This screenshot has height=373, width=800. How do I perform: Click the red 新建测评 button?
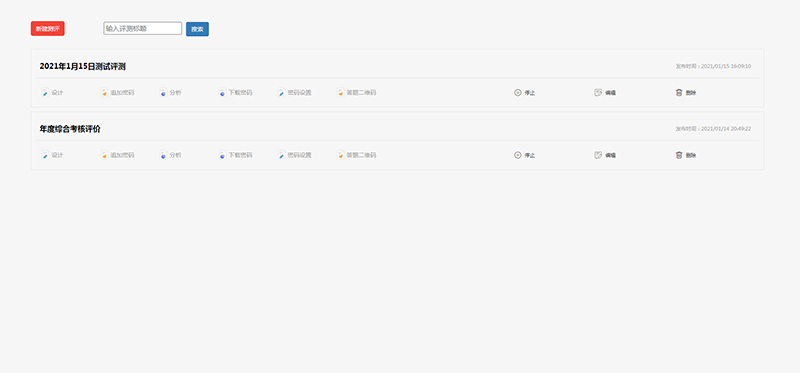pyautogui.click(x=47, y=29)
